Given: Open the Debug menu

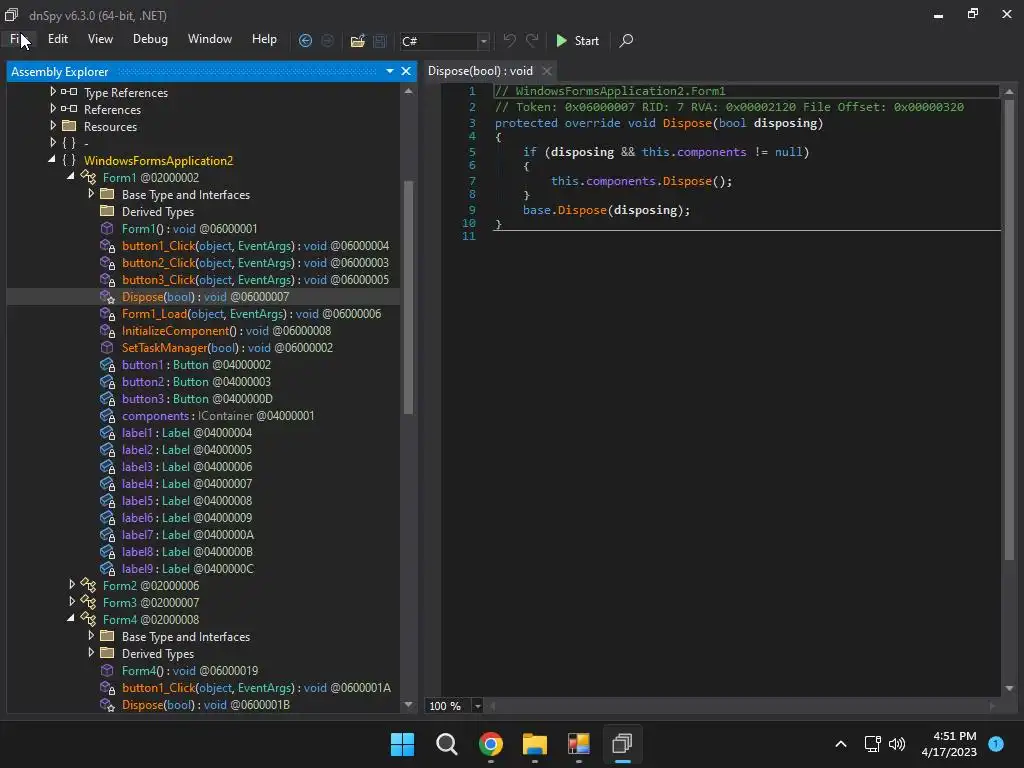Looking at the screenshot, I should [150, 39].
